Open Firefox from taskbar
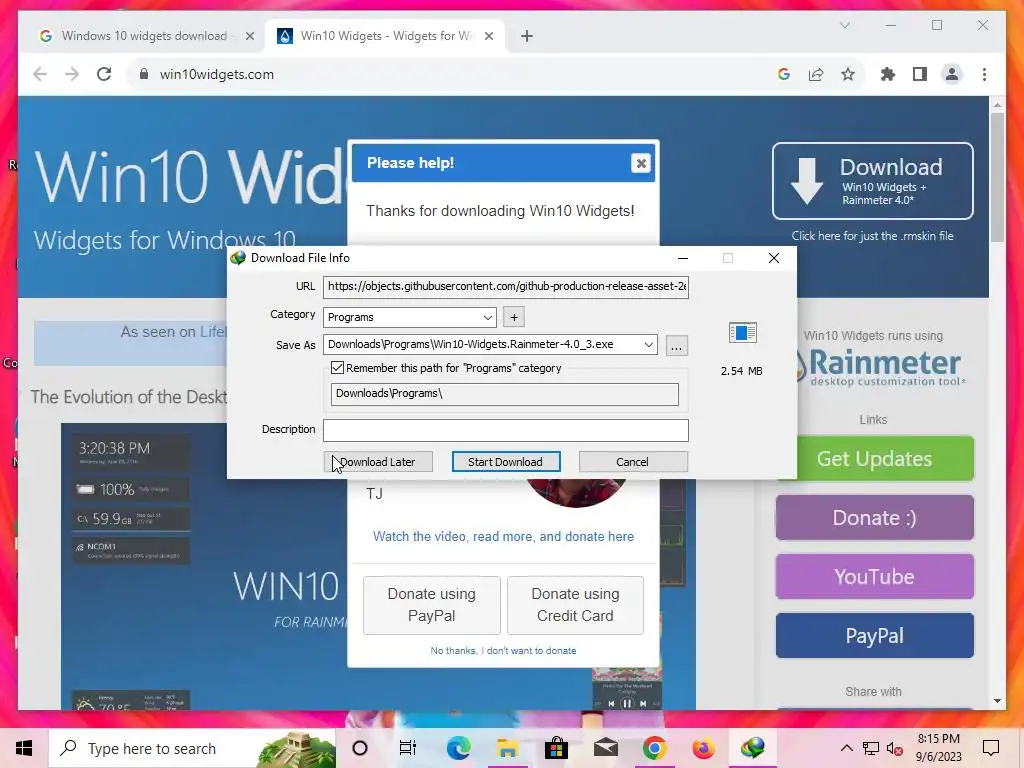The image size is (1024, 768). [x=703, y=748]
